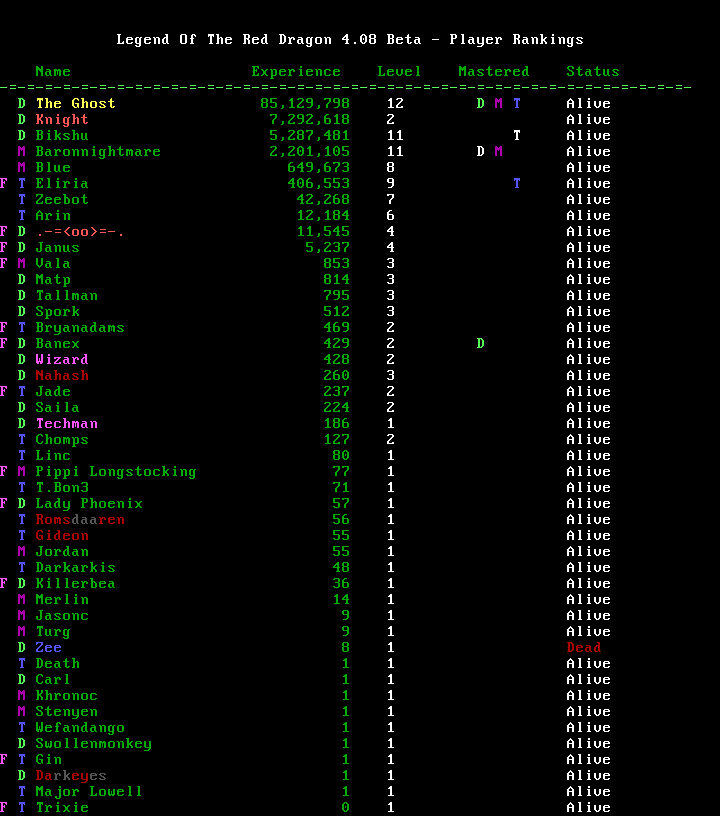Image resolution: width=720 pixels, height=816 pixels.
Task: Select the player Vala
Action: [53, 264]
